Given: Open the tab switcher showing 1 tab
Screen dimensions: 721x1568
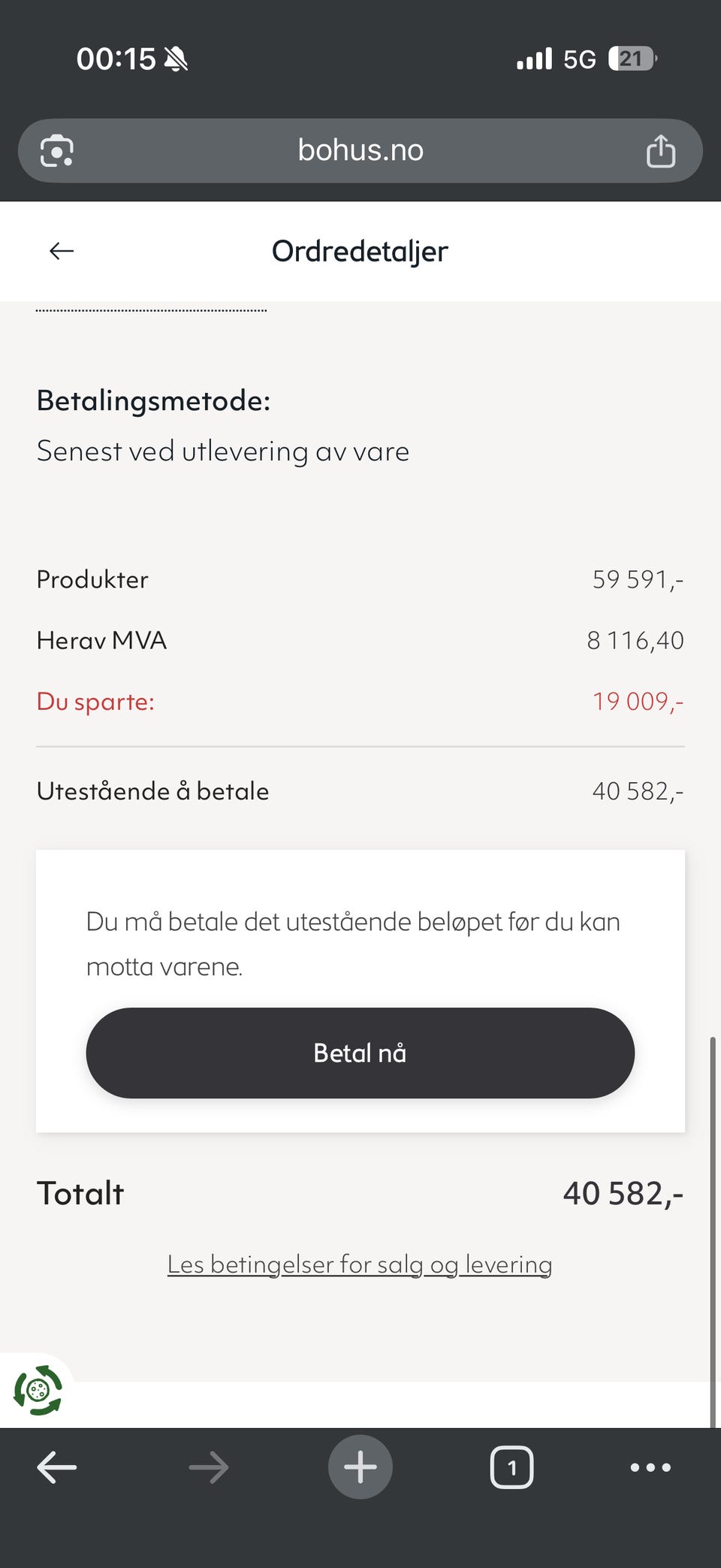Looking at the screenshot, I should point(512,1467).
